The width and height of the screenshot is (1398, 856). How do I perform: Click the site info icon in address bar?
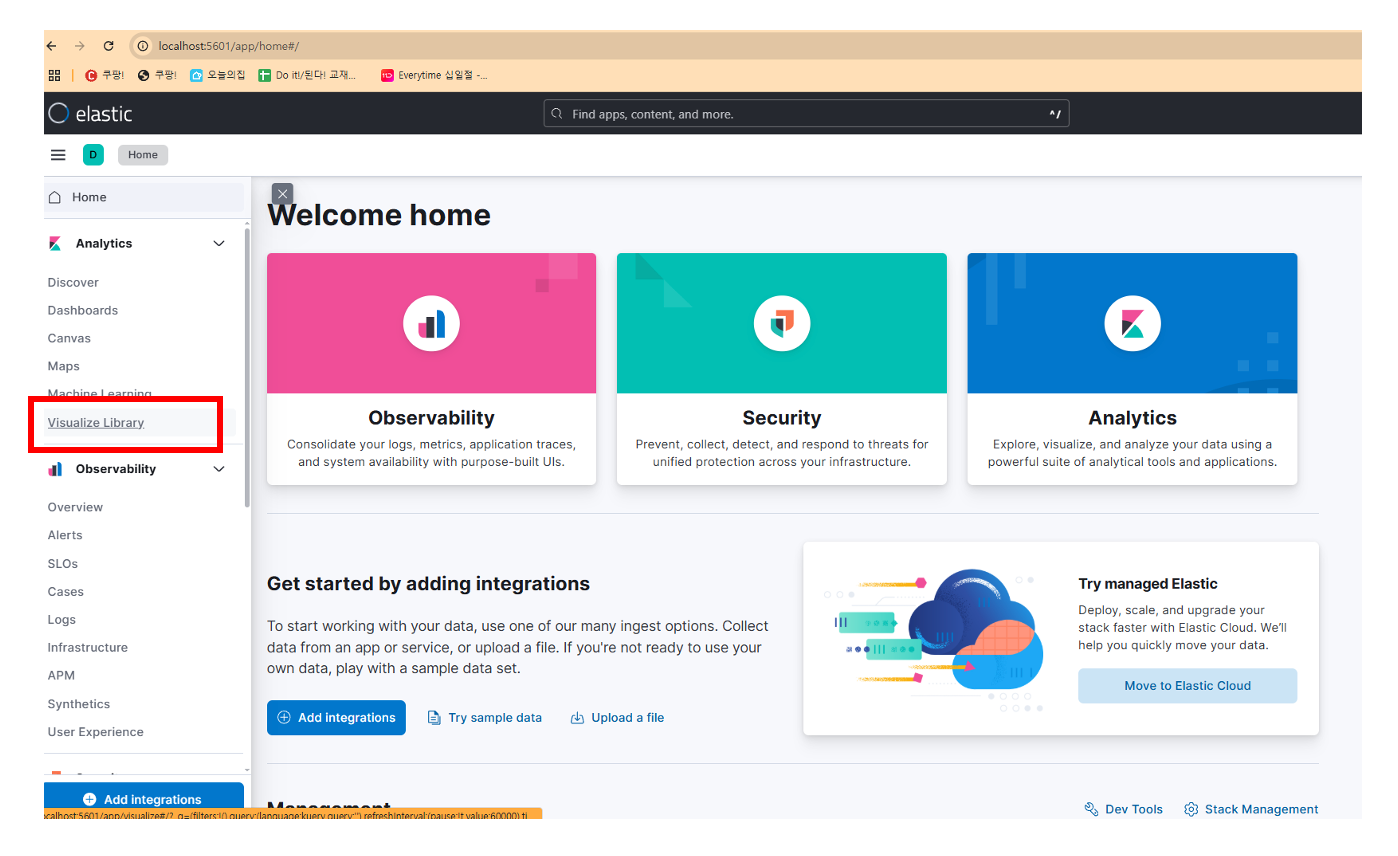click(x=143, y=46)
